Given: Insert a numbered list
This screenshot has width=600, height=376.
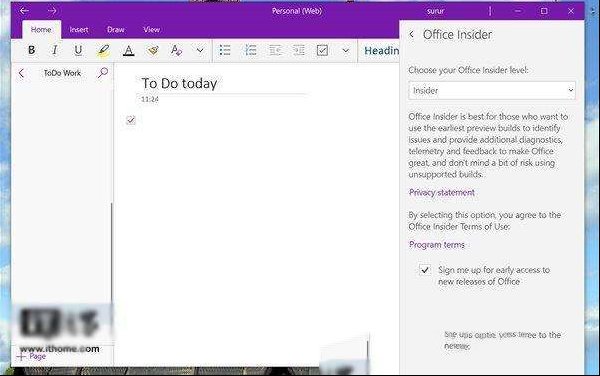Looking at the screenshot, I should tap(250, 50).
